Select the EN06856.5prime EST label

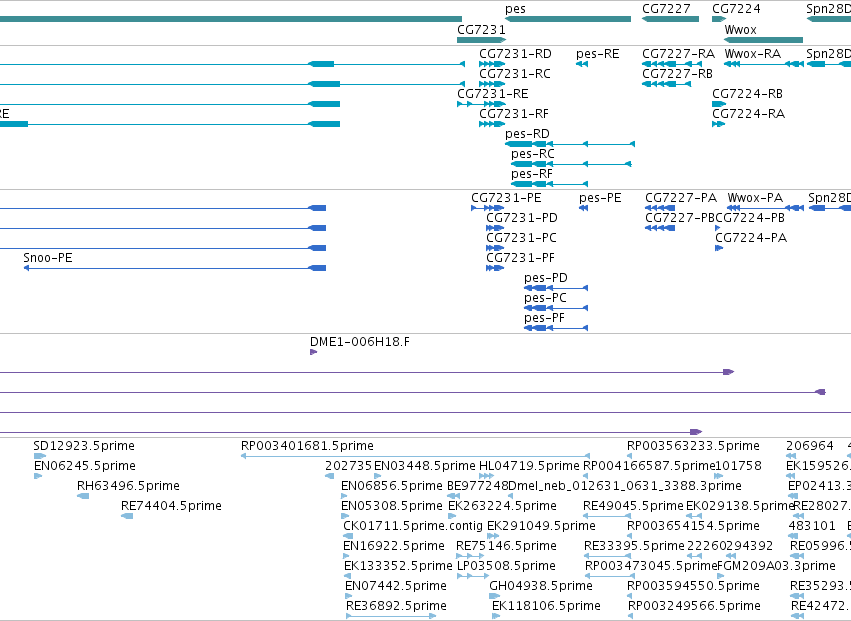(392, 487)
